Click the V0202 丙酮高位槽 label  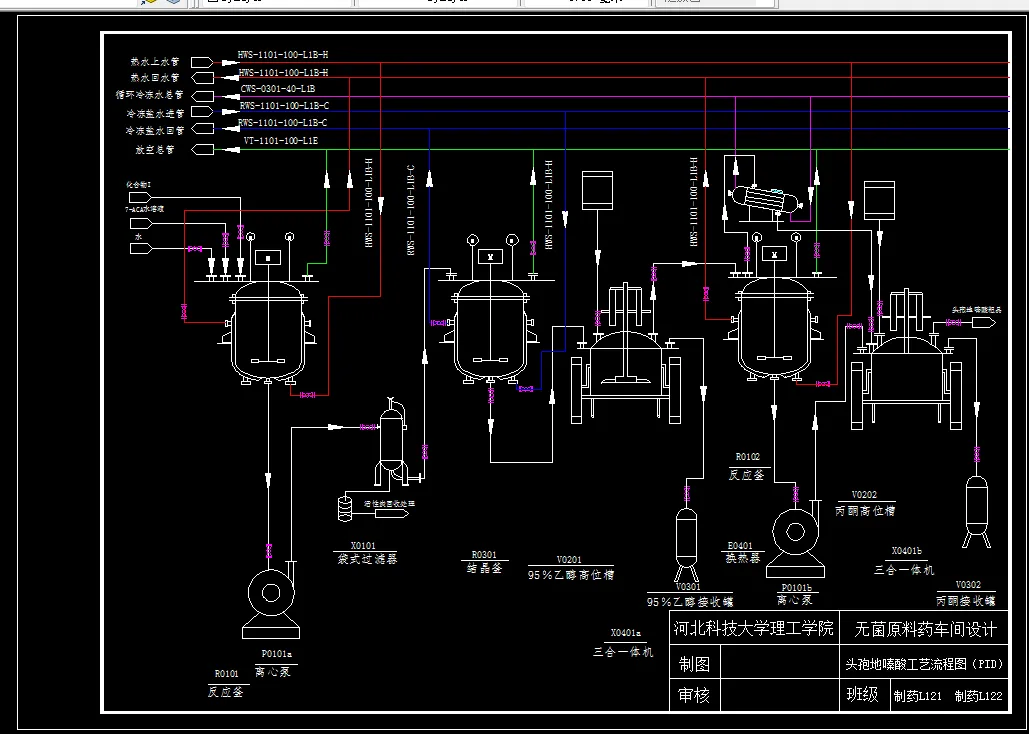click(865, 503)
